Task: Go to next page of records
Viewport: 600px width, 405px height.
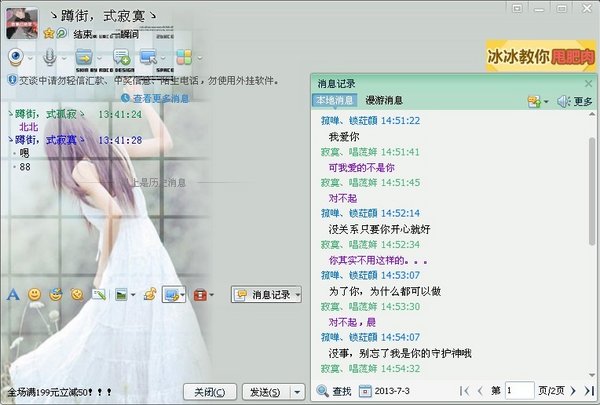Action: coord(573,391)
